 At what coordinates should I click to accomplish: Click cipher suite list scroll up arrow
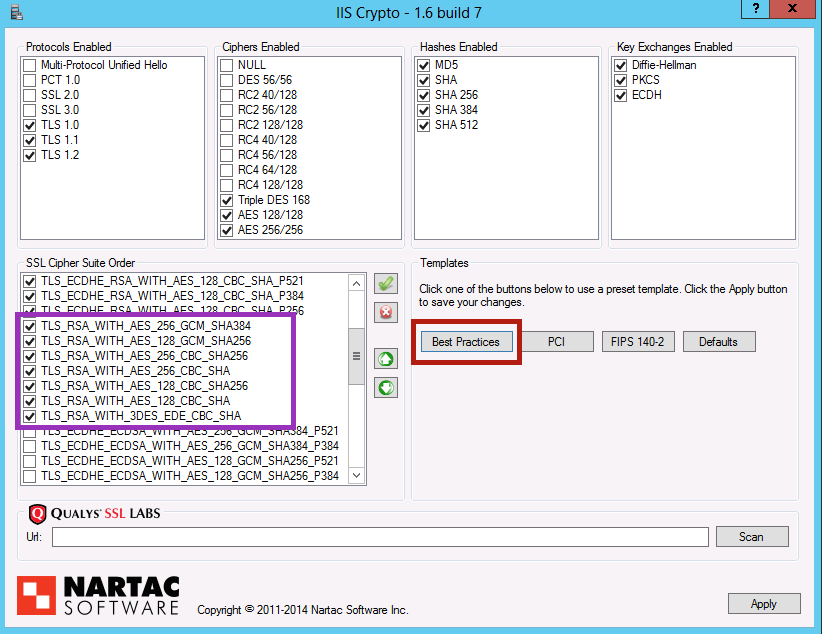[x=356, y=284]
